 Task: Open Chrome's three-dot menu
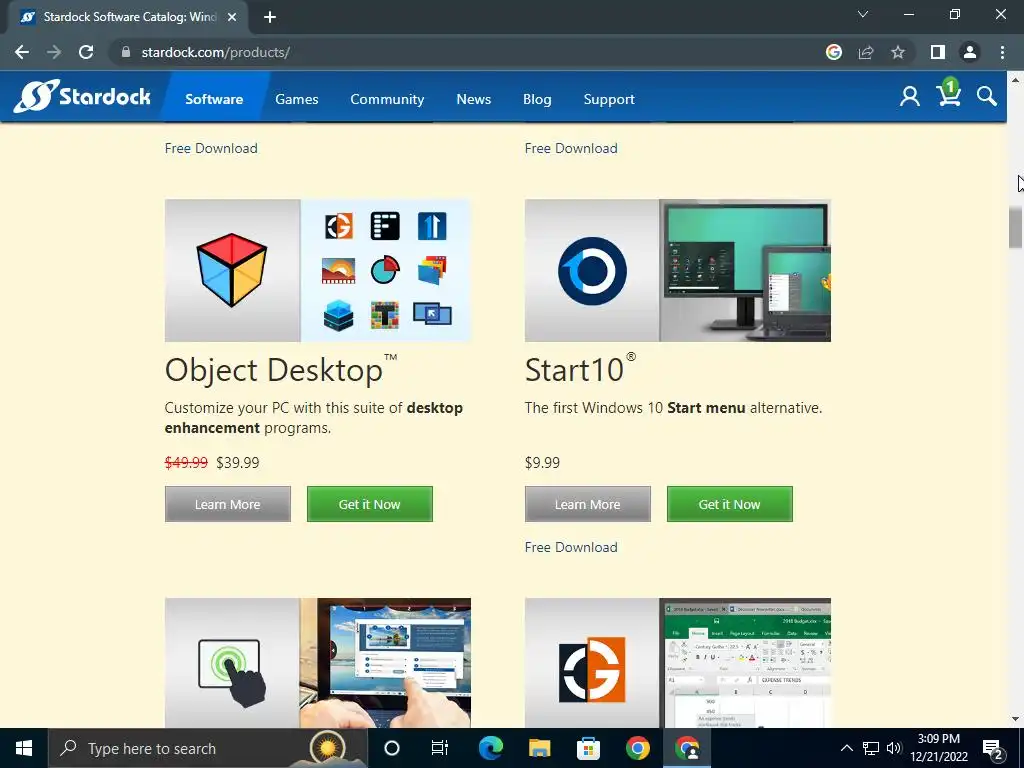point(1002,52)
